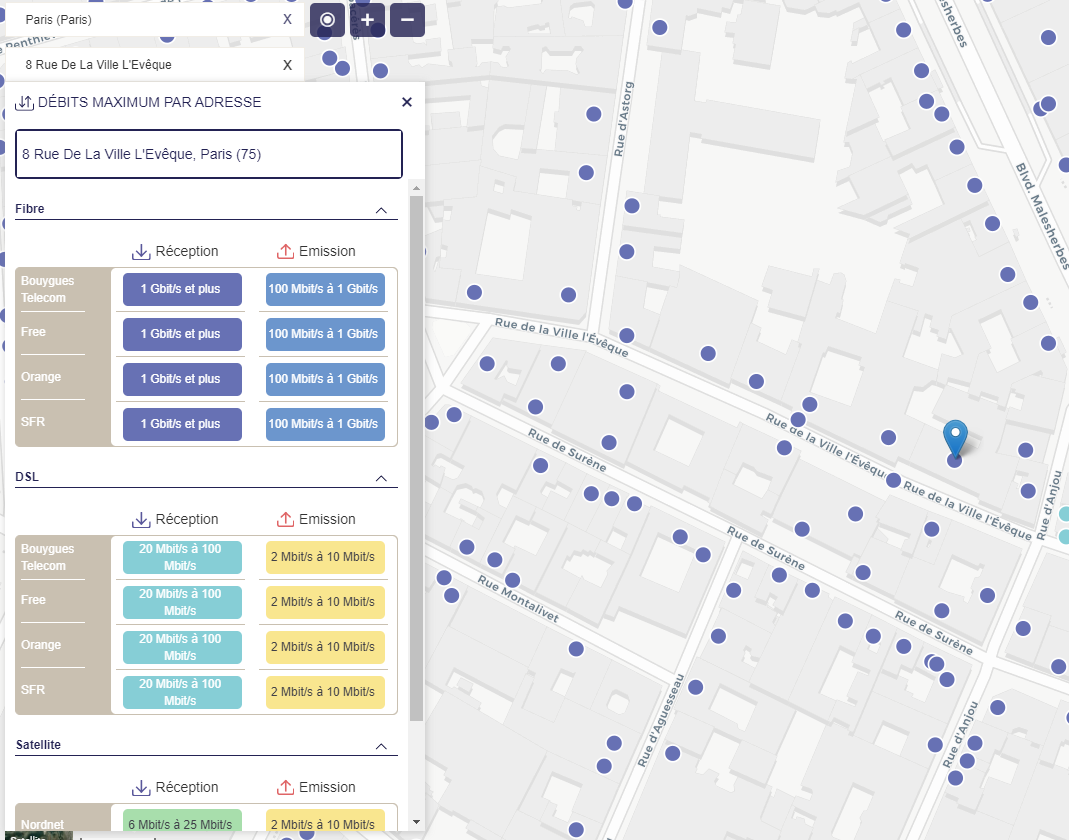Viewport: 1069px width, 840px height.
Task: Click the upload/download icon beside panel title
Action: coord(25,102)
